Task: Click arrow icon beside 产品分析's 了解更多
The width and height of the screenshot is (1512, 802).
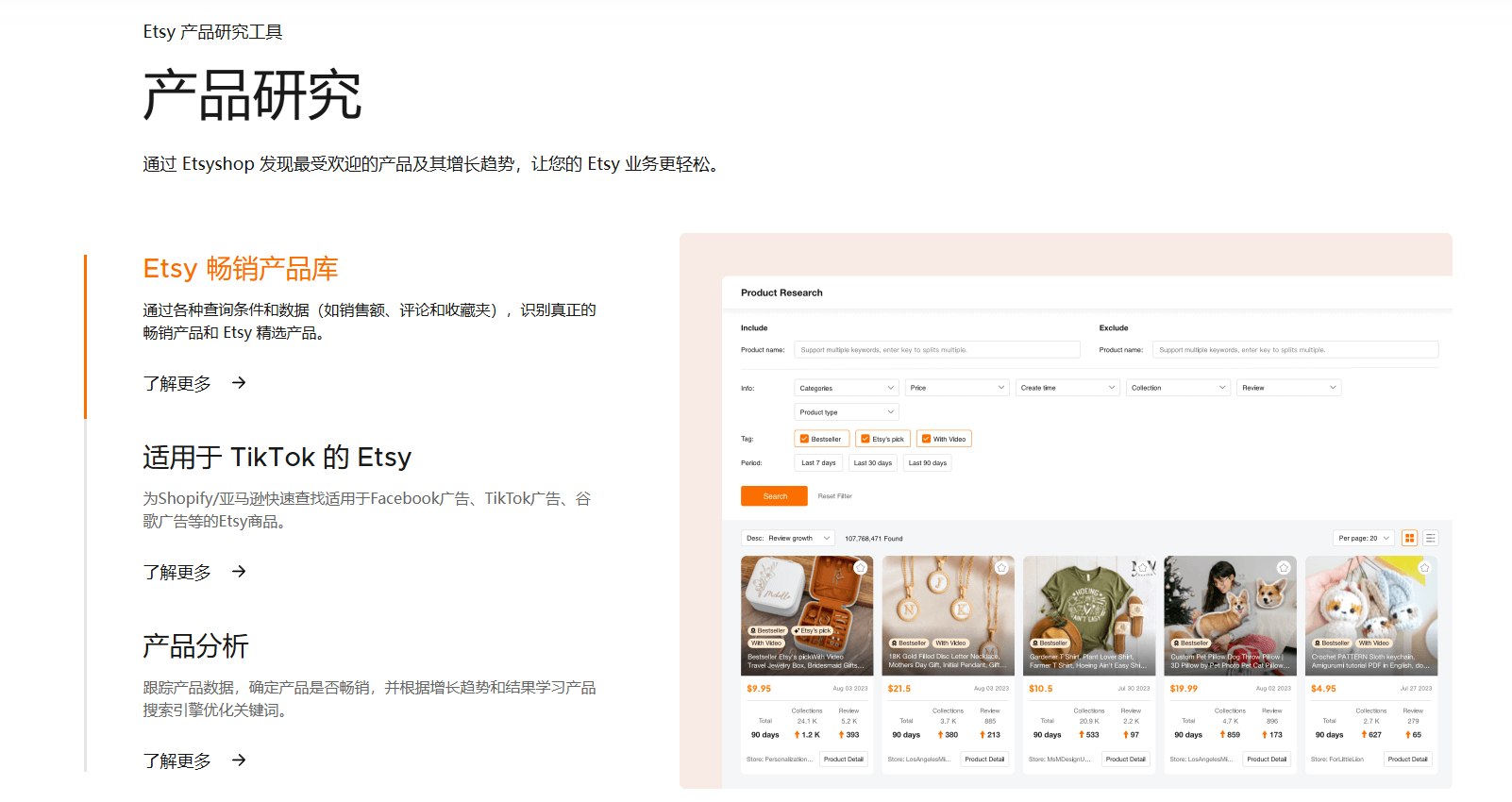Action: click(239, 760)
